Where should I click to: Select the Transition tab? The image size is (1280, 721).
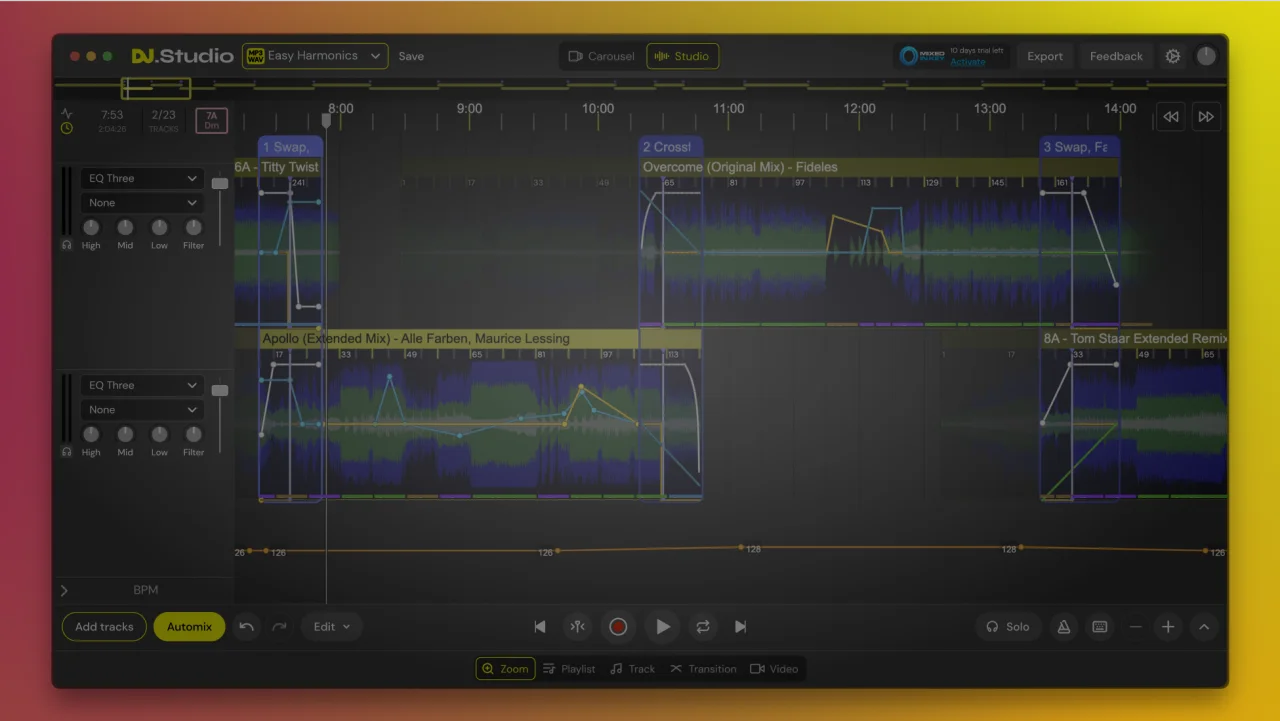click(703, 669)
